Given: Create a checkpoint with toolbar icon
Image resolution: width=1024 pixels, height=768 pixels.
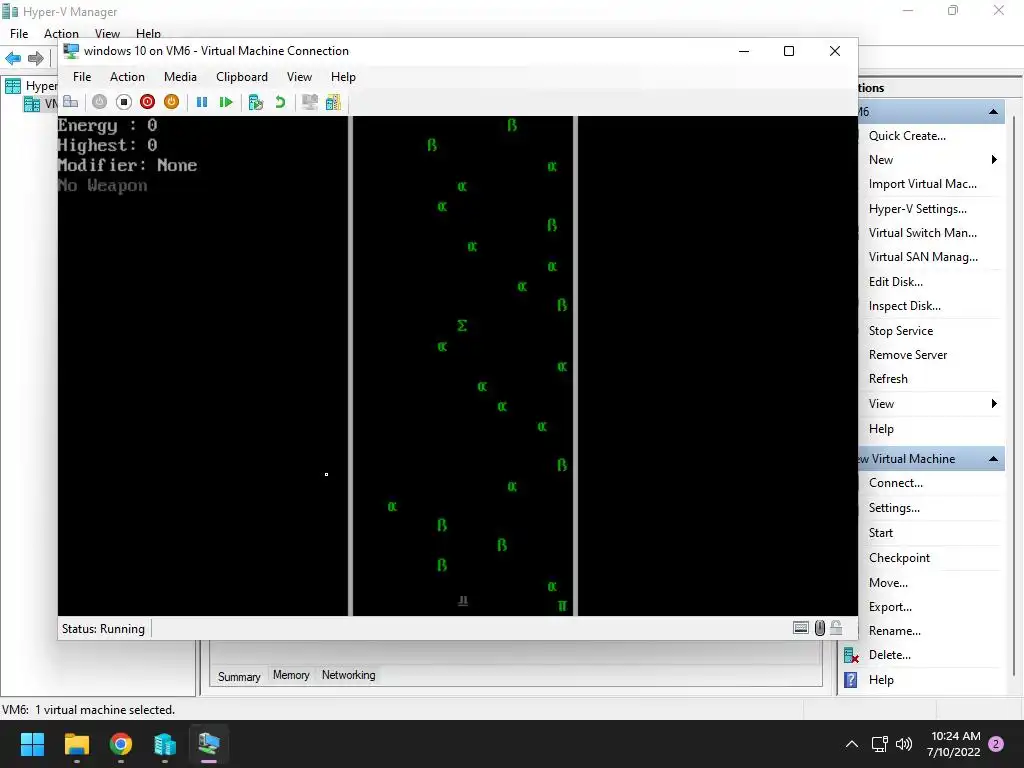Looking at the screenshot, I should pos(256,102).
